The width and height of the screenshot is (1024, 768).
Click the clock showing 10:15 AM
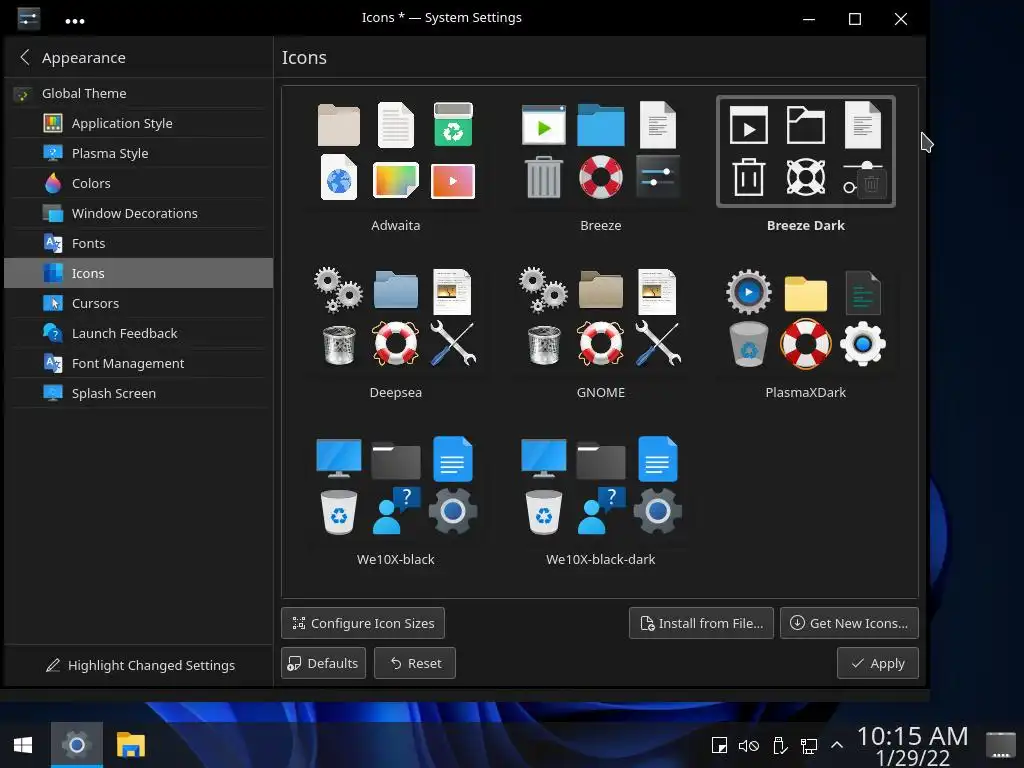pos(912,746)
